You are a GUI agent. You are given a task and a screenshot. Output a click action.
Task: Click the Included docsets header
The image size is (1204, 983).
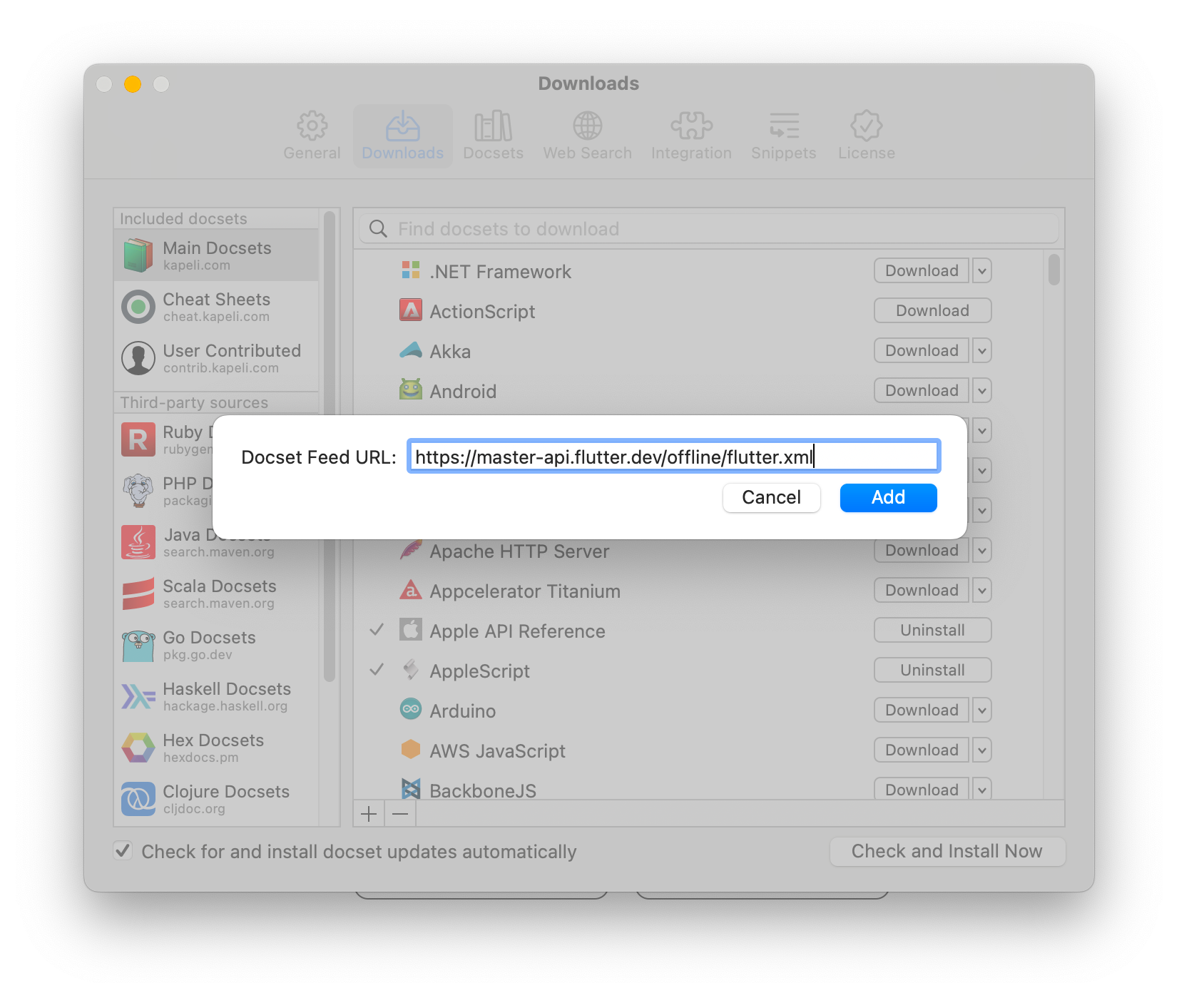click(183, 219)
